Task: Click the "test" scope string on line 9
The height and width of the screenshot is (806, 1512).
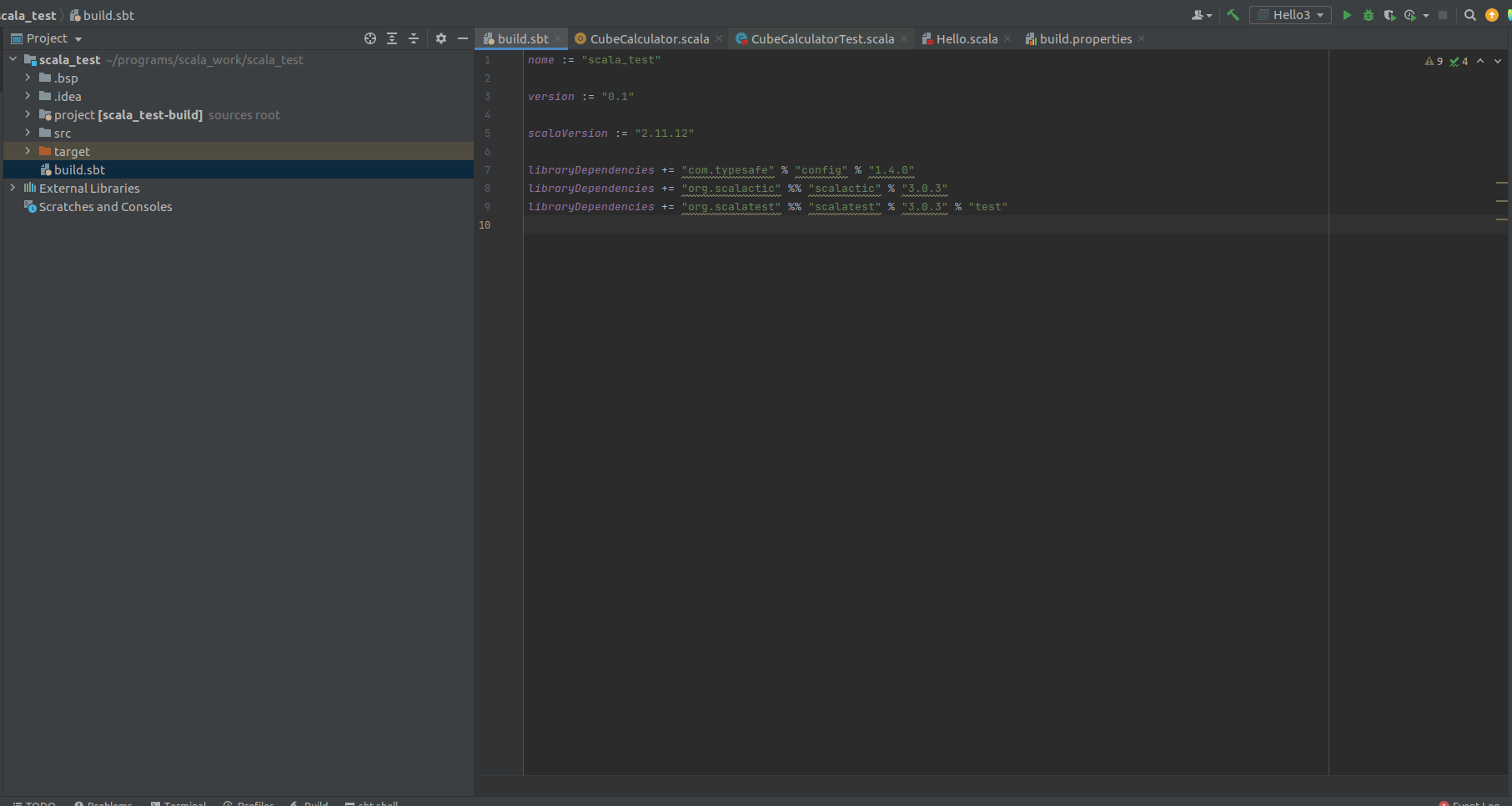Action: pyautogui.click(x=987, y=207)
